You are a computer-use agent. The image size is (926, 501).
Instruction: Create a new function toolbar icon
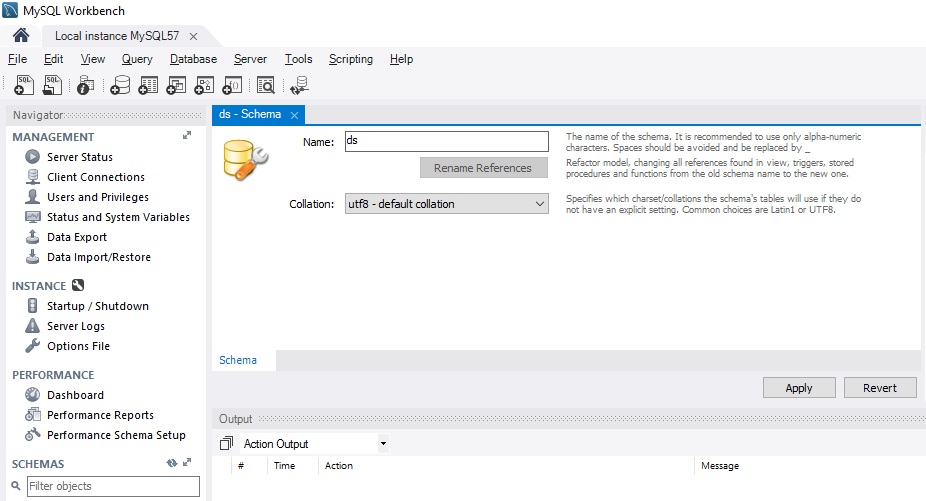(x=232, y=85)
